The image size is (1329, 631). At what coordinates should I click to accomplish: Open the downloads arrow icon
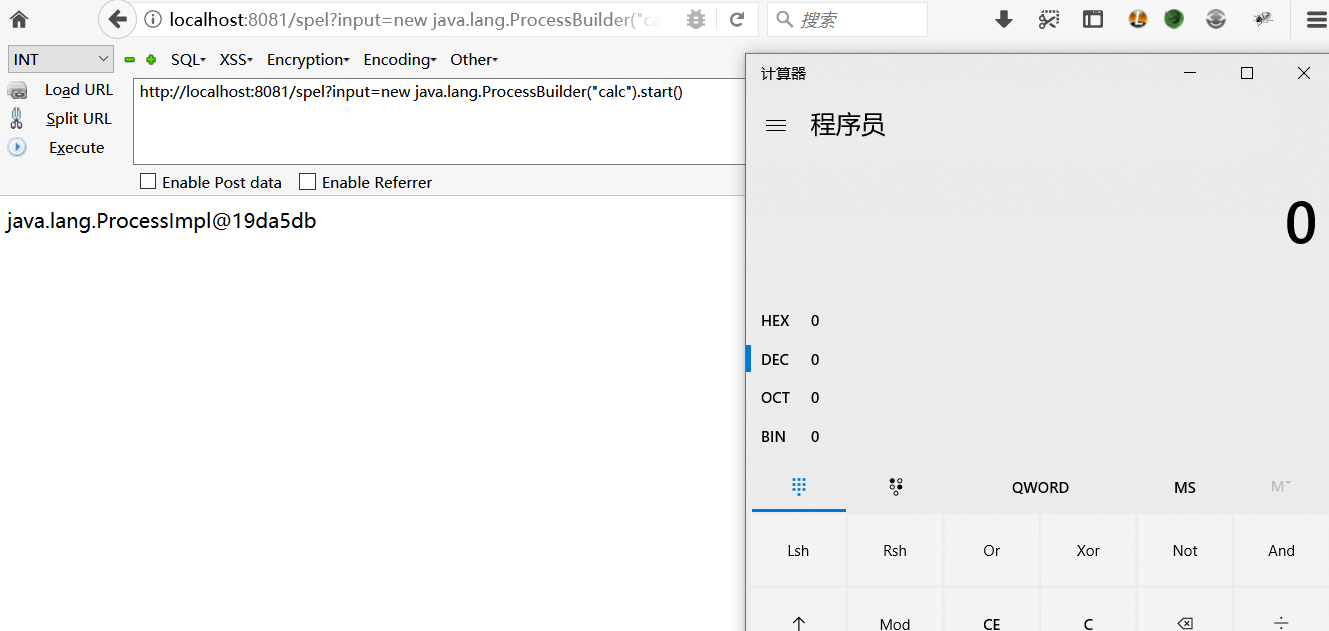click(1004, 19)
